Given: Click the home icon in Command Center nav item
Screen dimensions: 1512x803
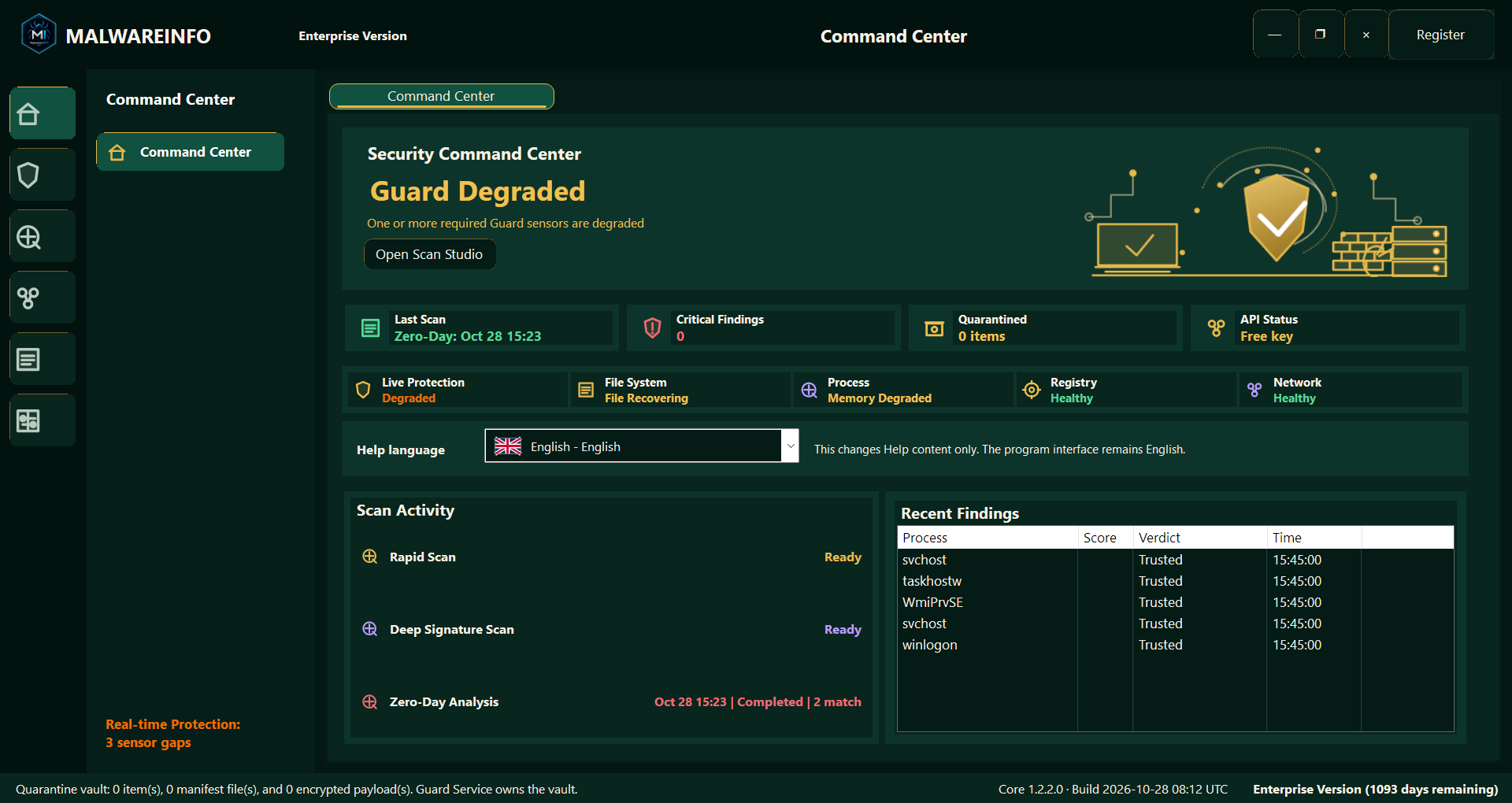Looking at the screenshot, I should [x=117, y=152].
